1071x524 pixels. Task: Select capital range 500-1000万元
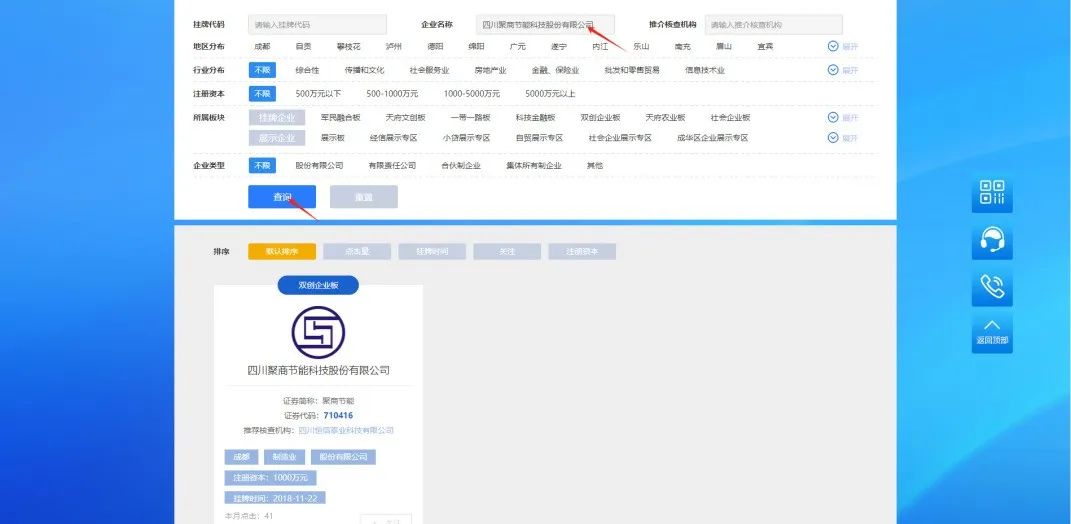392,94
